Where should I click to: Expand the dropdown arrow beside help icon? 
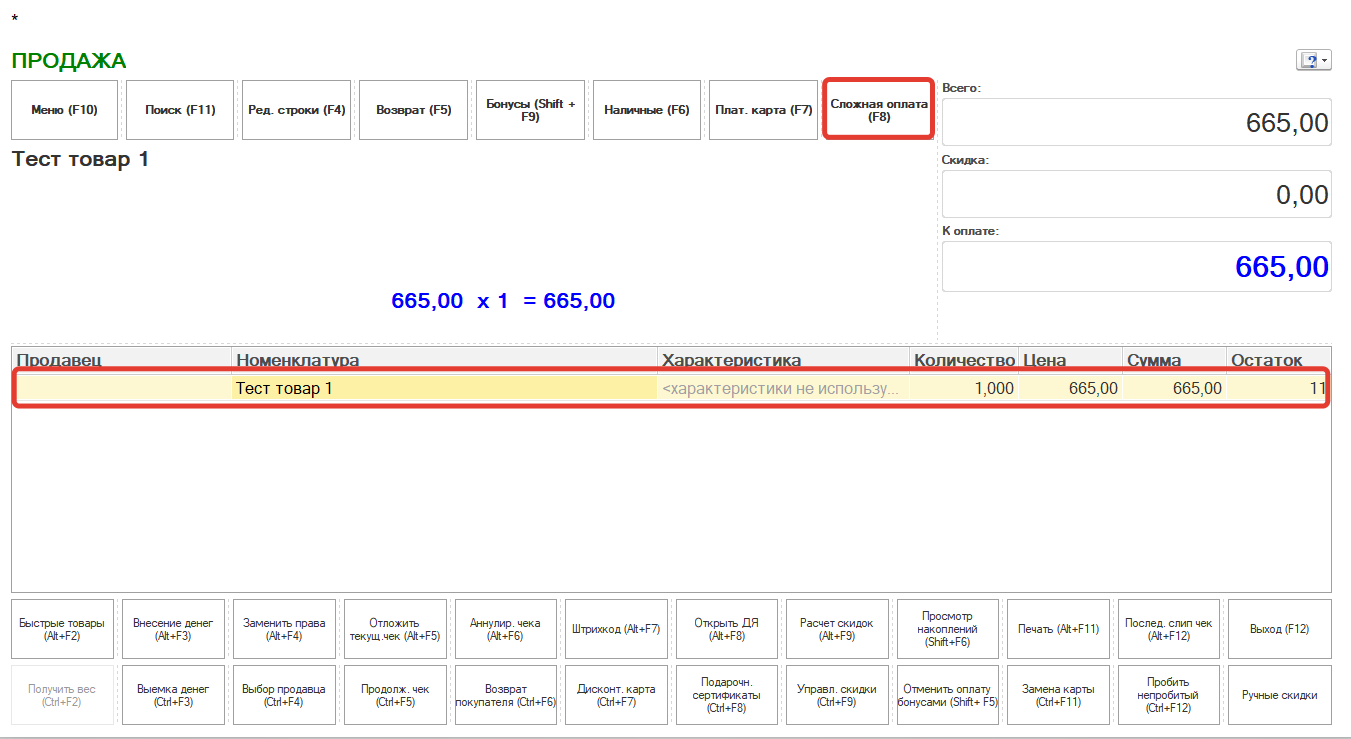1325,61
